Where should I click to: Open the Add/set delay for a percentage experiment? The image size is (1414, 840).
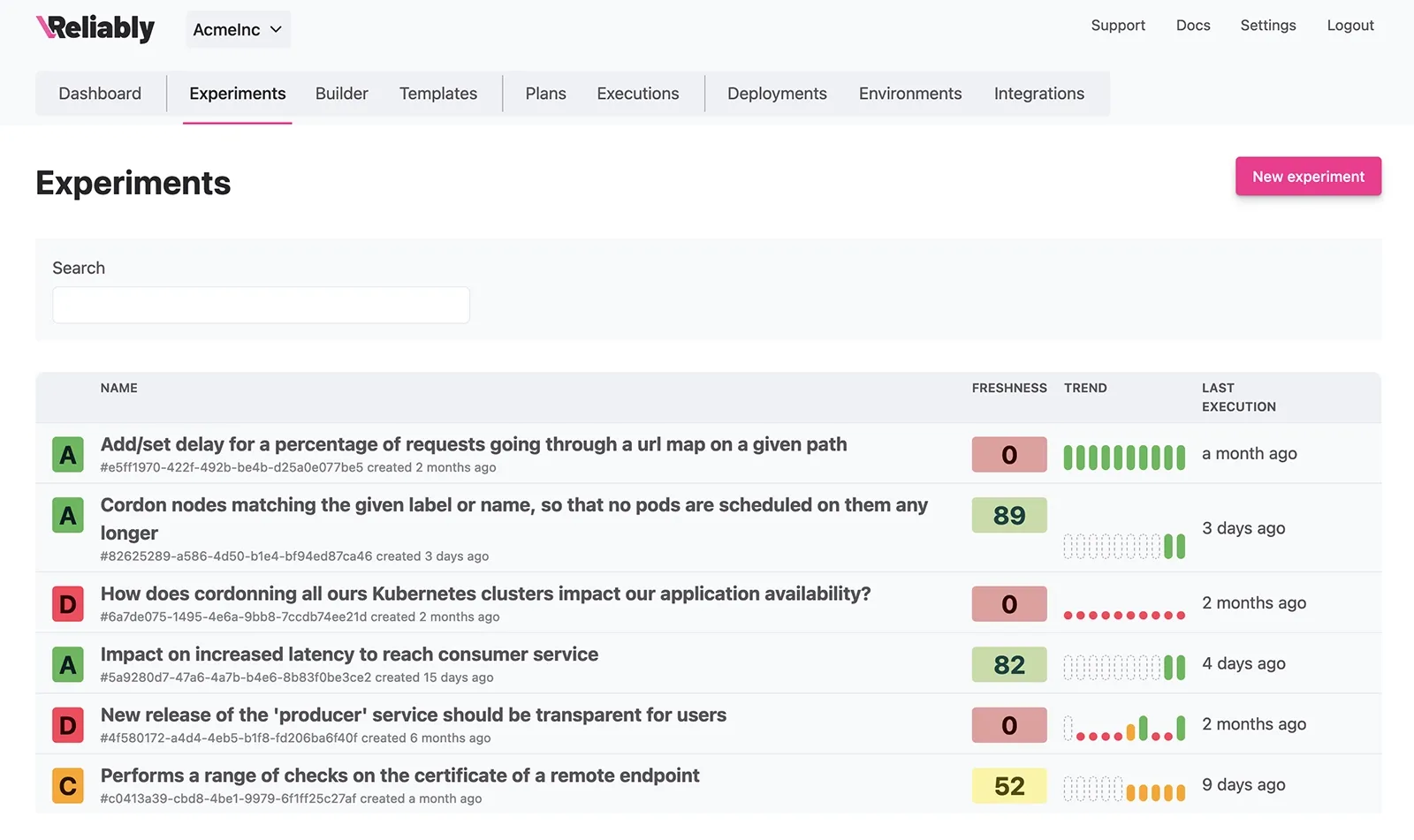pos(474,444)
